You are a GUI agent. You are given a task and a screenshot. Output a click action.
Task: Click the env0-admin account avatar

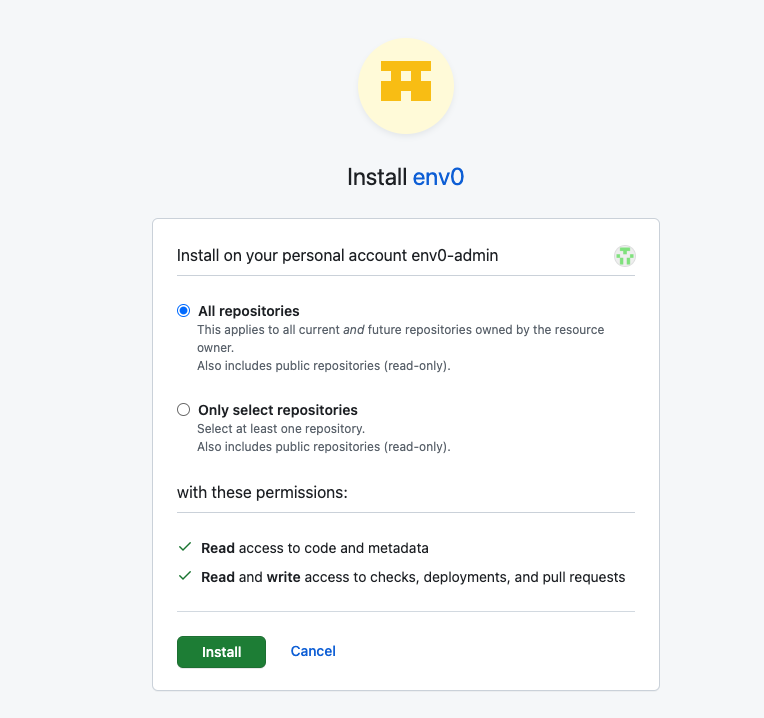tap(624, 256)
